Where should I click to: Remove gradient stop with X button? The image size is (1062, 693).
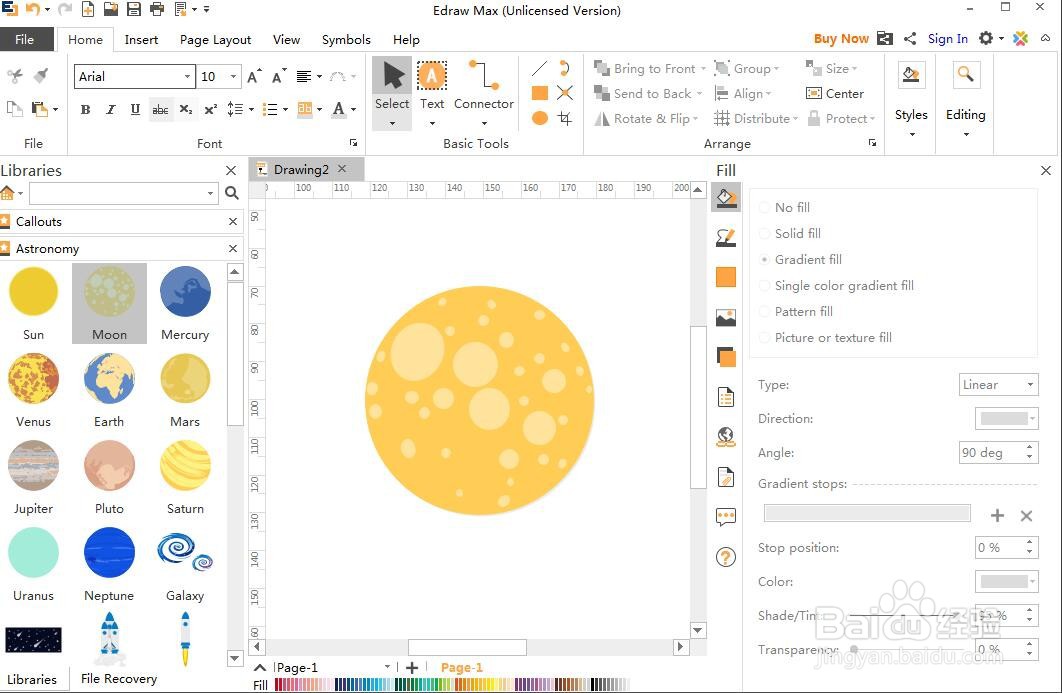1026,516
